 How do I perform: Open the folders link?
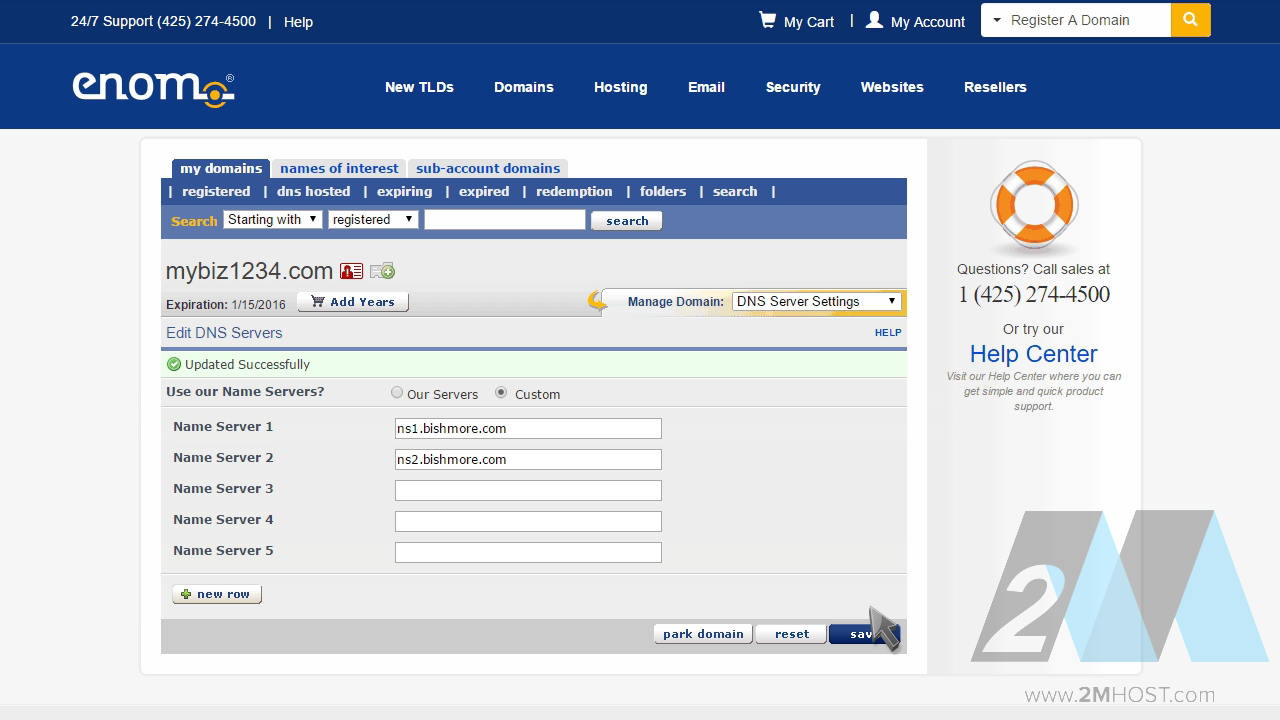(x=663, y=191)
